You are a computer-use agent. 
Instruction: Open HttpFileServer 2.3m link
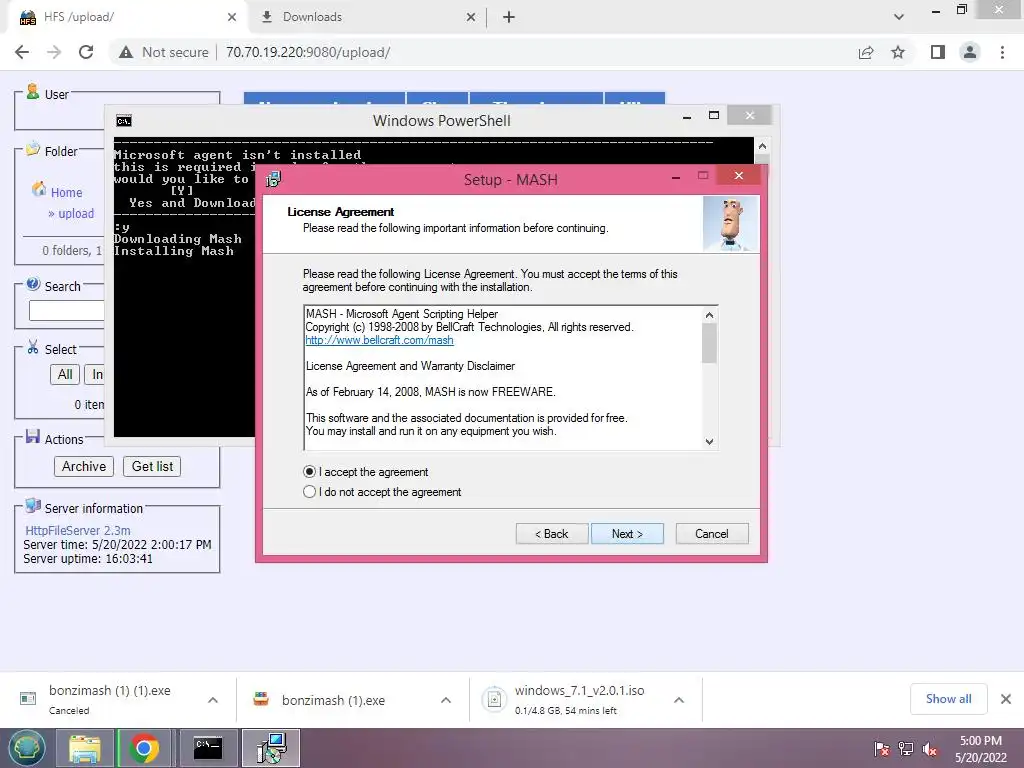(78, 530)
